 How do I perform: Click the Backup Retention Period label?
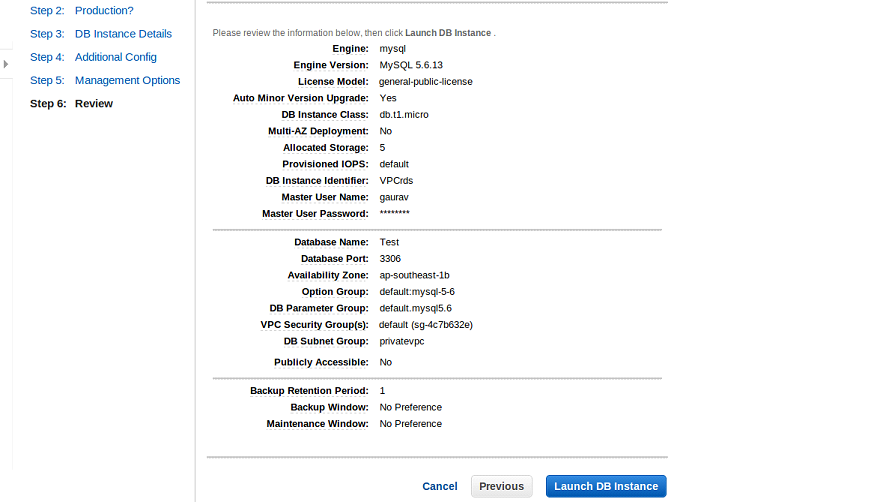coord(309,391)
